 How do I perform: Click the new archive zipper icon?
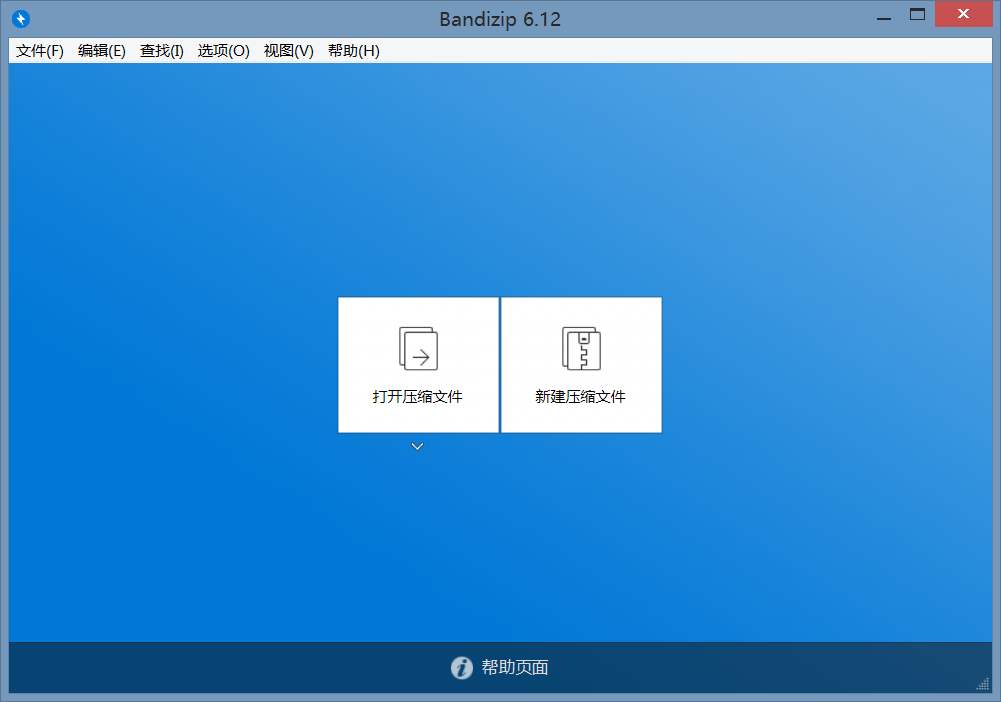point(581,348)
